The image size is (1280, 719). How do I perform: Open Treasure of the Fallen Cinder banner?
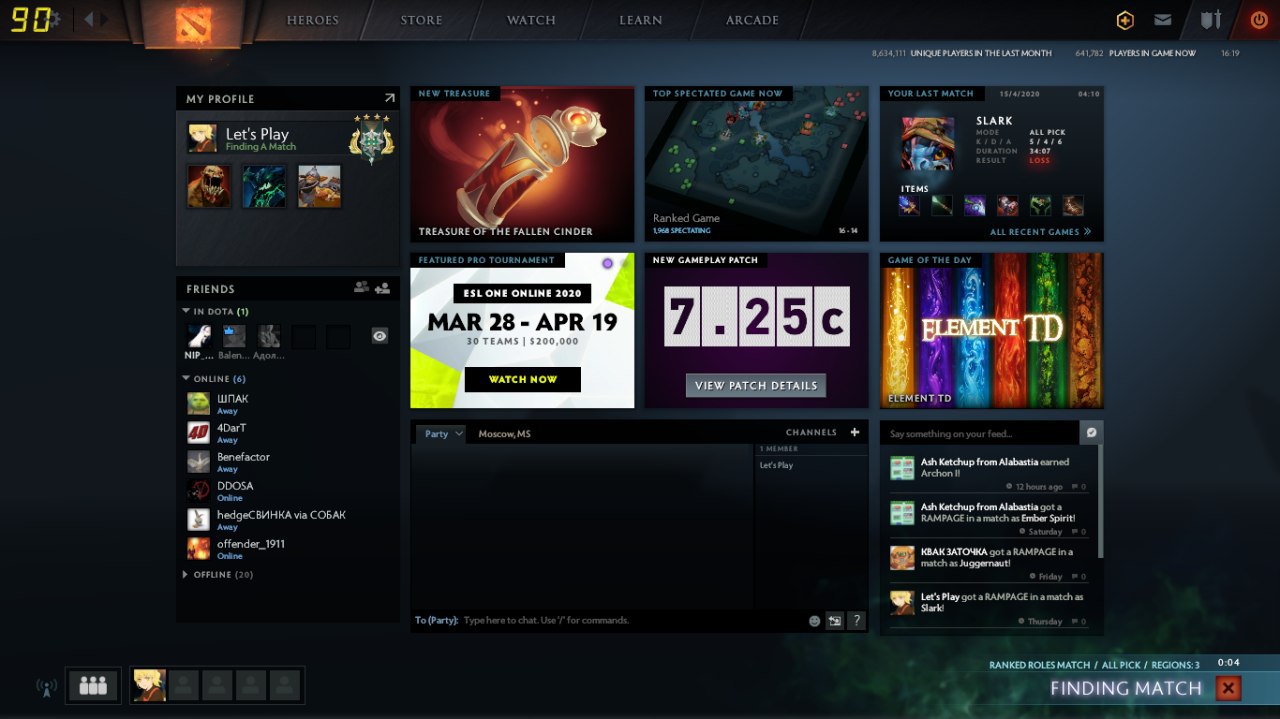click(x=522, y=164)
